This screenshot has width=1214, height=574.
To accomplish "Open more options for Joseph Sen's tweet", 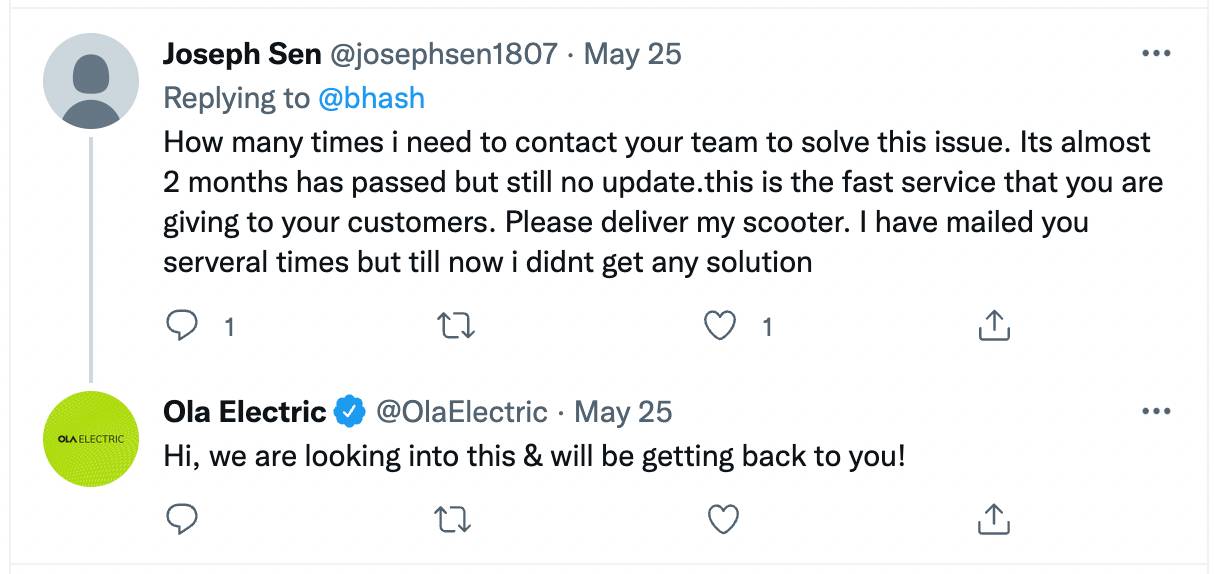I will (1155, 53).
